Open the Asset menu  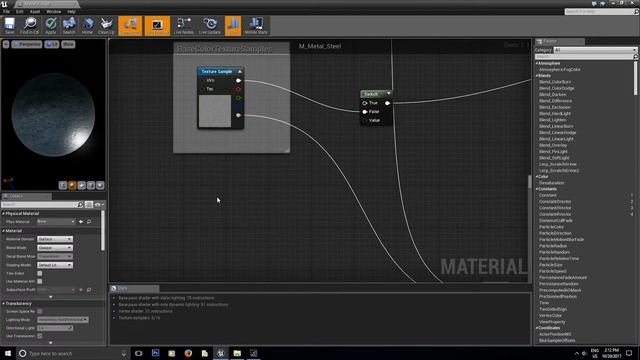coord(35,12)
